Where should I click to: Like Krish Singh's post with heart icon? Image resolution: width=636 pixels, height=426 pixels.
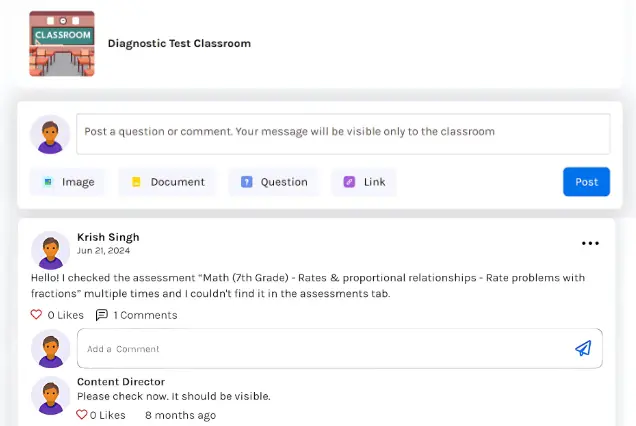(37, 315)
